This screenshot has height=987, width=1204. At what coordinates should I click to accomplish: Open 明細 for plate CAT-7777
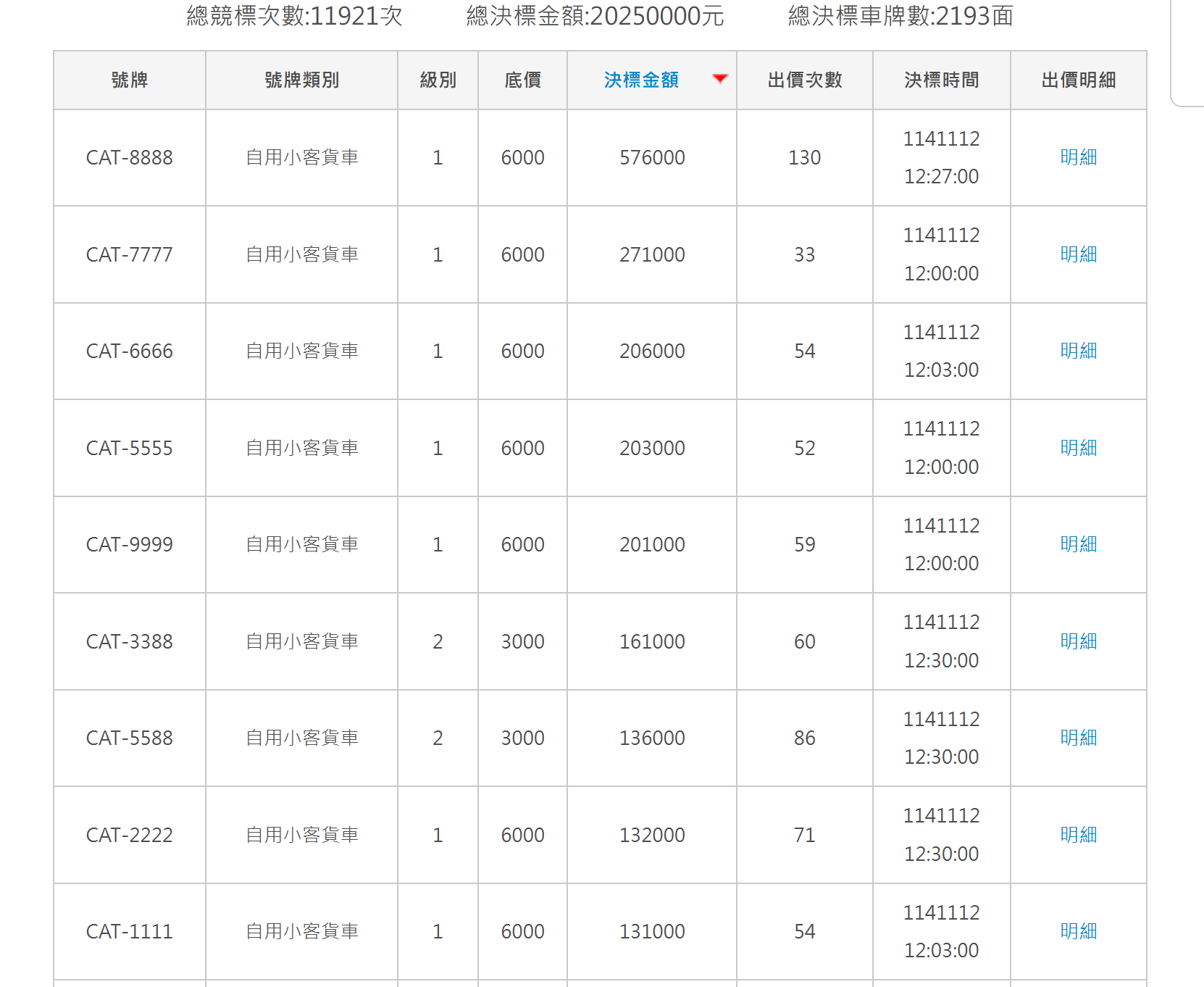(1078, 254)
